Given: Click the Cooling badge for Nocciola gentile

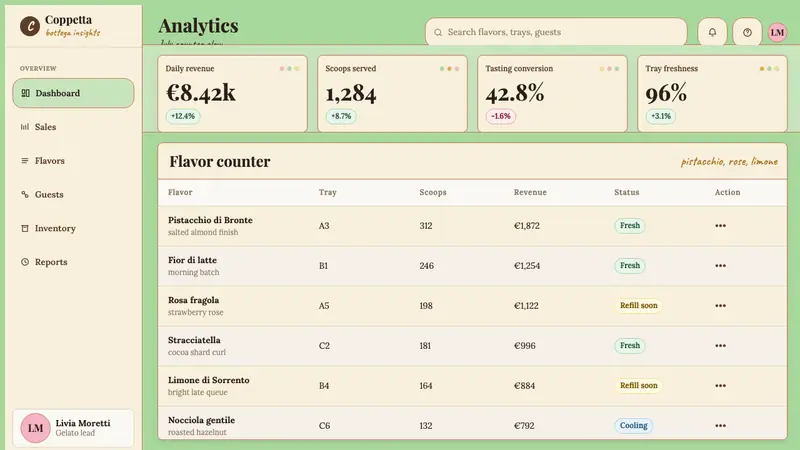Looking at the screenshot, I should (x=633, y=426).
